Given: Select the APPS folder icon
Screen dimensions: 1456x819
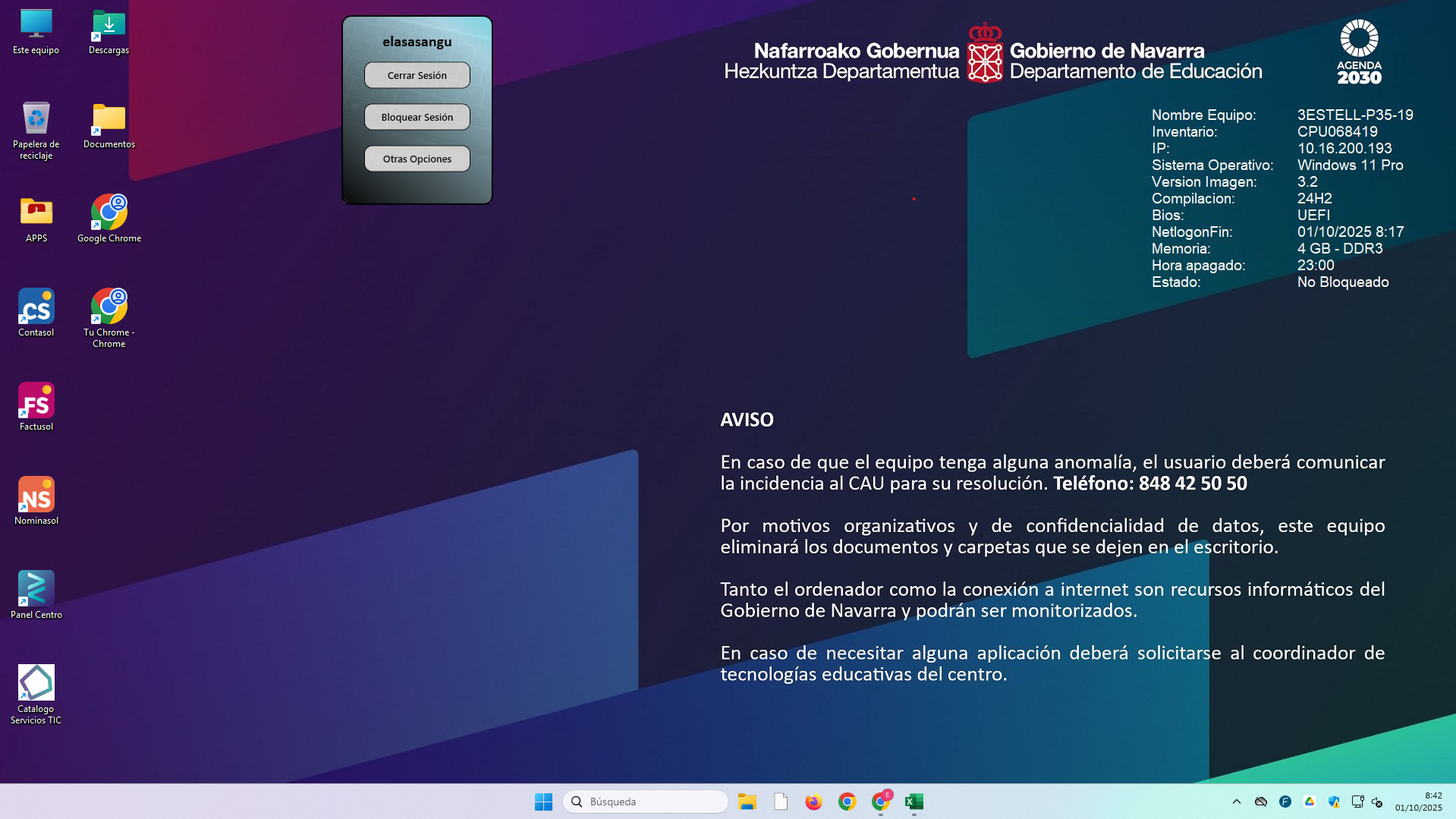Looking at the screenshot, I should 36,219.
